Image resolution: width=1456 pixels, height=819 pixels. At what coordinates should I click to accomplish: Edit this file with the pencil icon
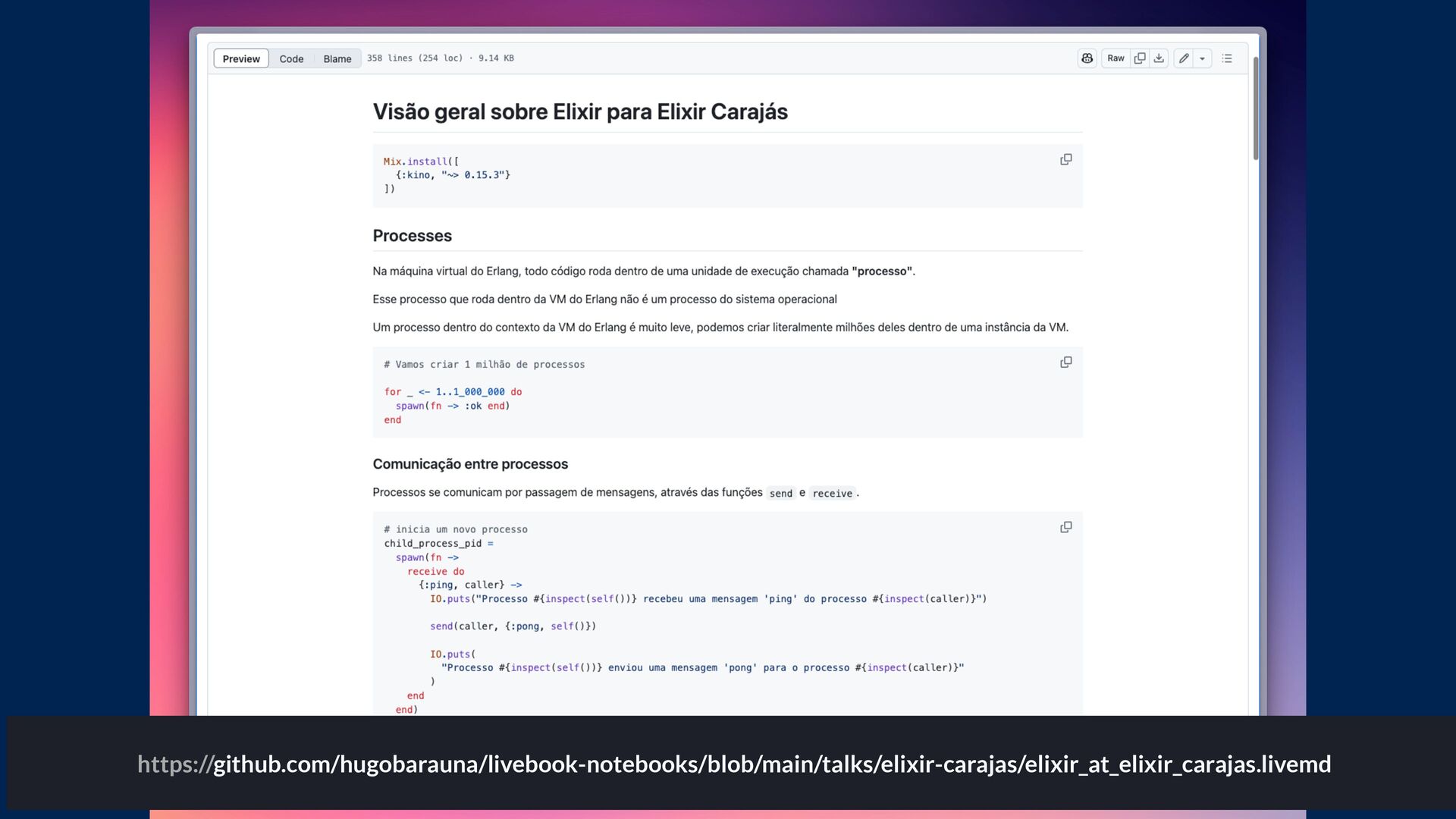[1184, 58]
